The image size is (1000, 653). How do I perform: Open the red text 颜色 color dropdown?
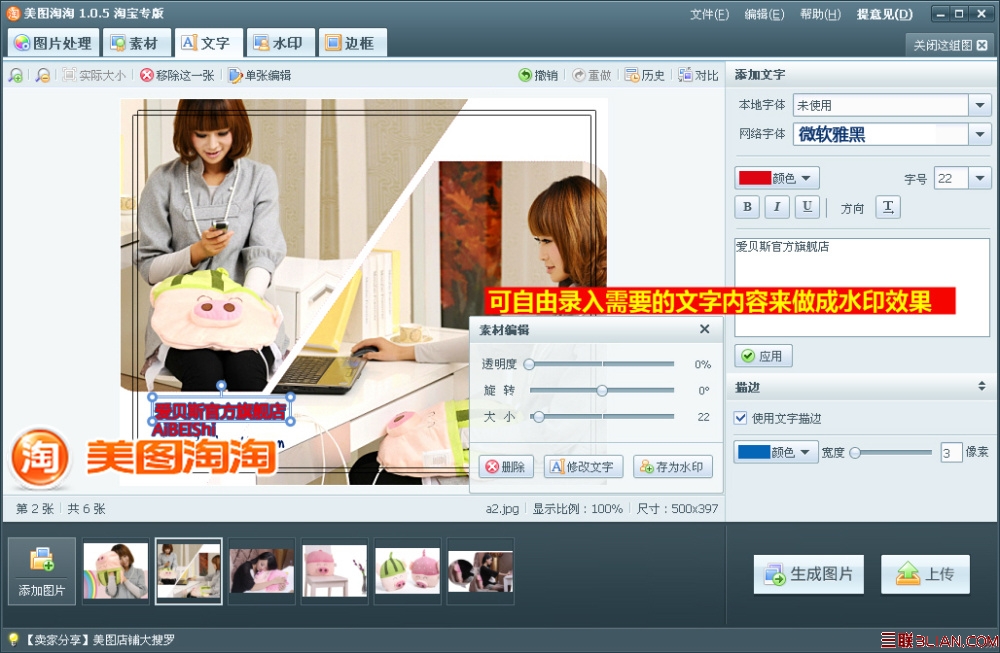coord(777,178)
